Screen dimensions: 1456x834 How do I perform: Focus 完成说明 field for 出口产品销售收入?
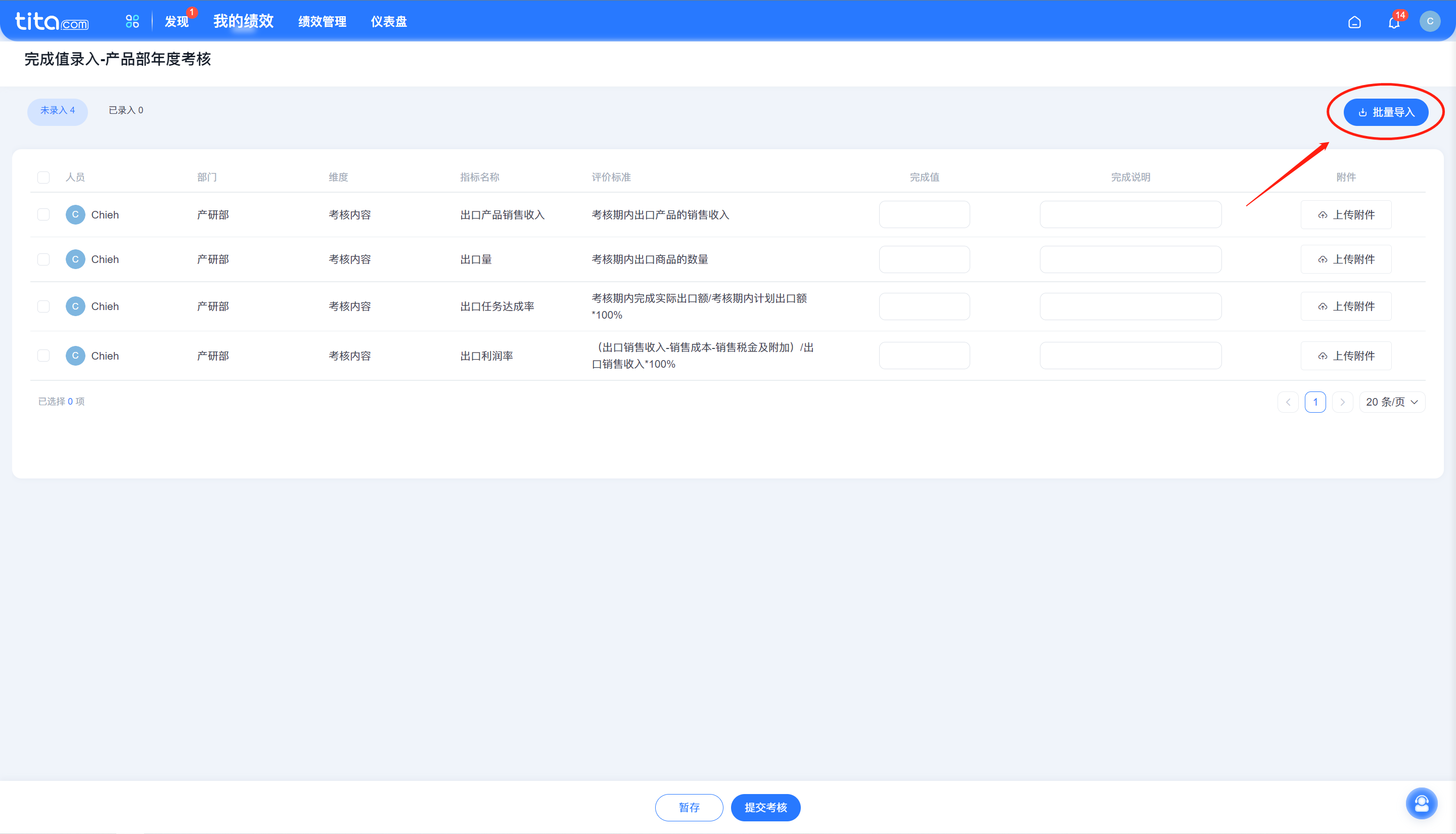pos(1130,214)
